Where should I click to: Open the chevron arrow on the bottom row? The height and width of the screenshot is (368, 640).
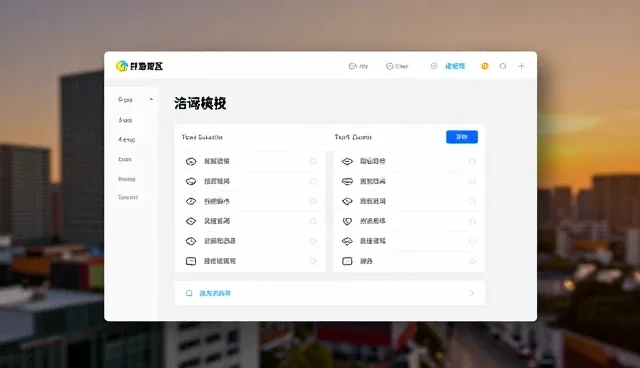coord(471,293)
